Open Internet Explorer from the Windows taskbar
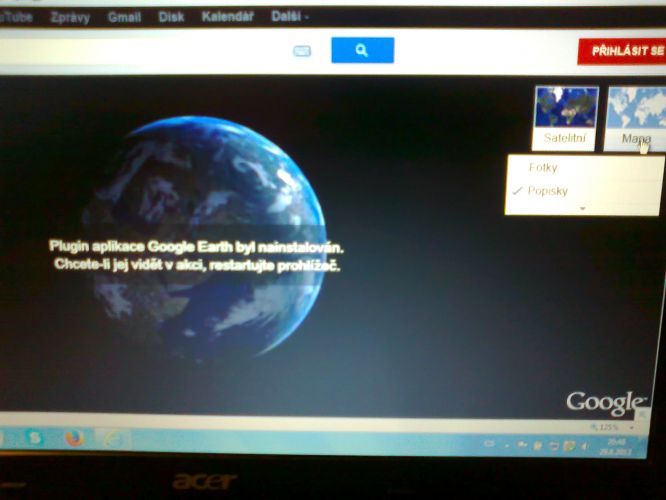Viewport: 666px width, 500px height. coord(113,439)
